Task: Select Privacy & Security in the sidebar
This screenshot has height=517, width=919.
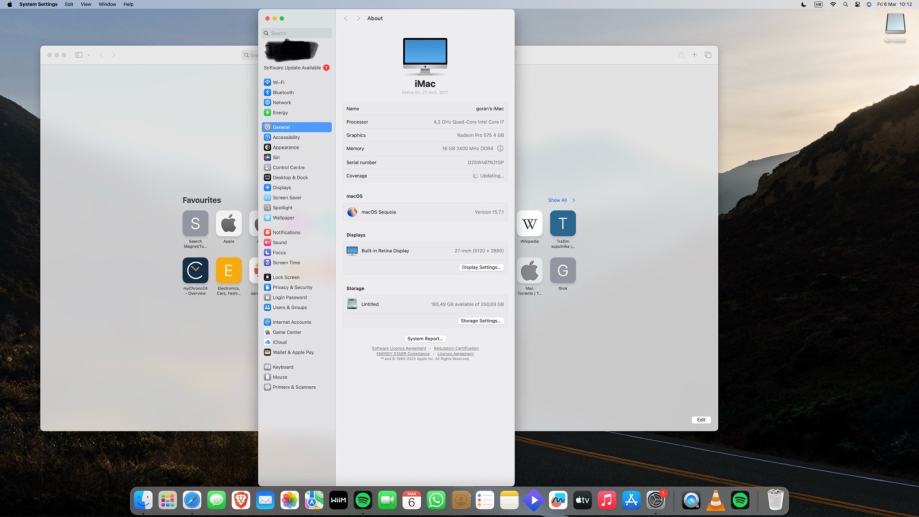Action: coord(292,287)
